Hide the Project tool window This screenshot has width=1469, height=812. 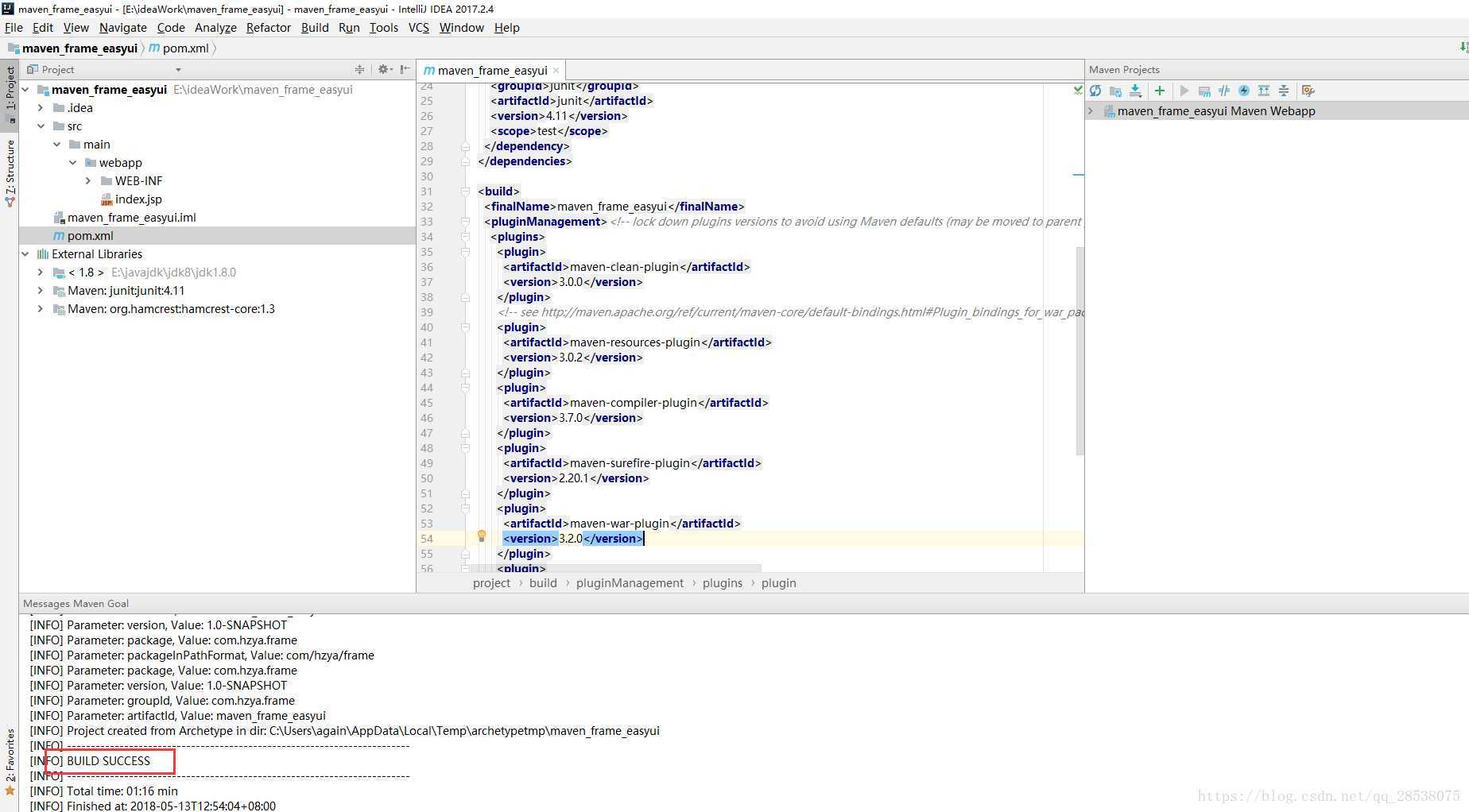click(x=405, y=70)
